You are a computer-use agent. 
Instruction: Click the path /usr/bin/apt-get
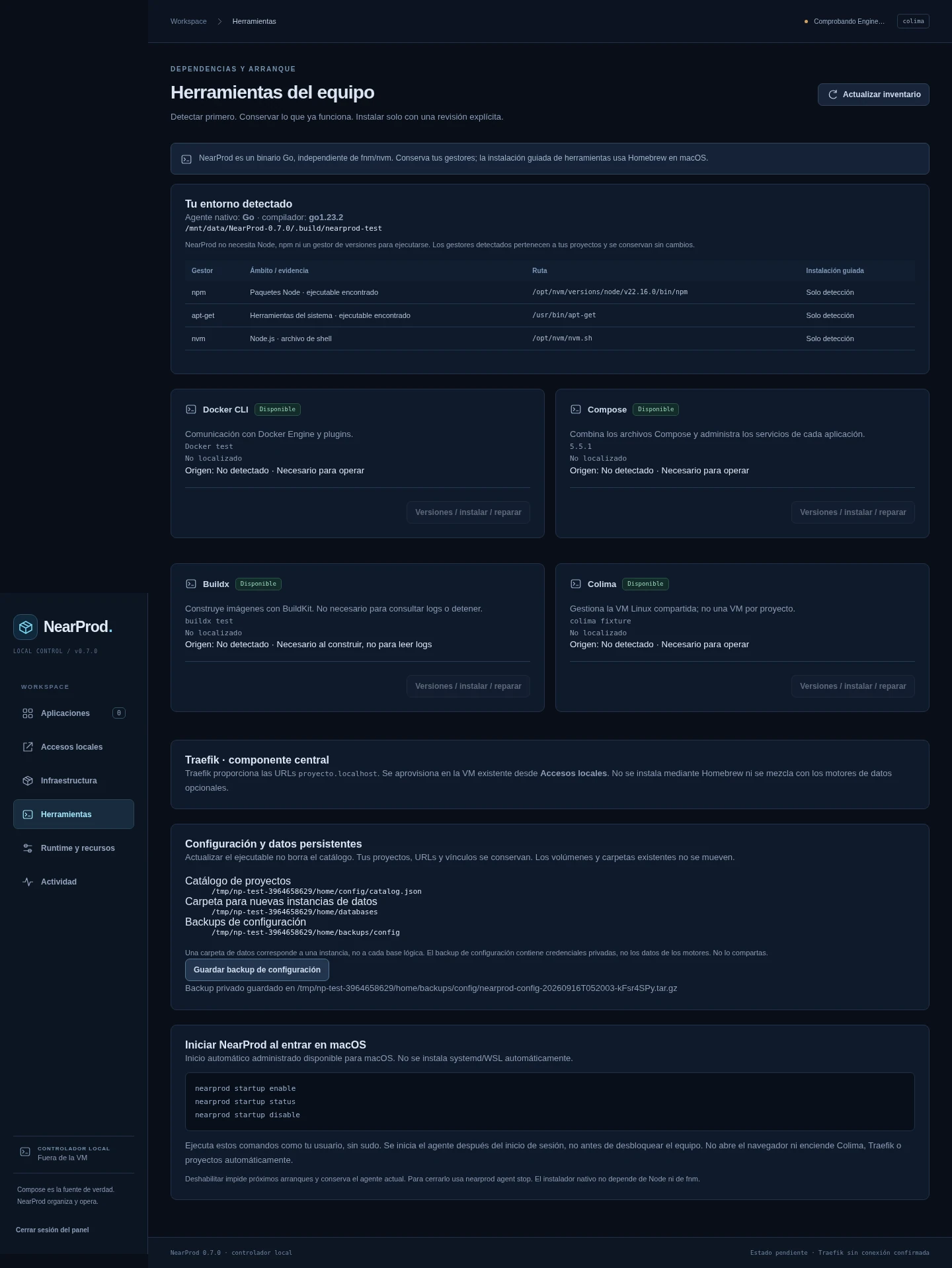[x=564, y=315]
